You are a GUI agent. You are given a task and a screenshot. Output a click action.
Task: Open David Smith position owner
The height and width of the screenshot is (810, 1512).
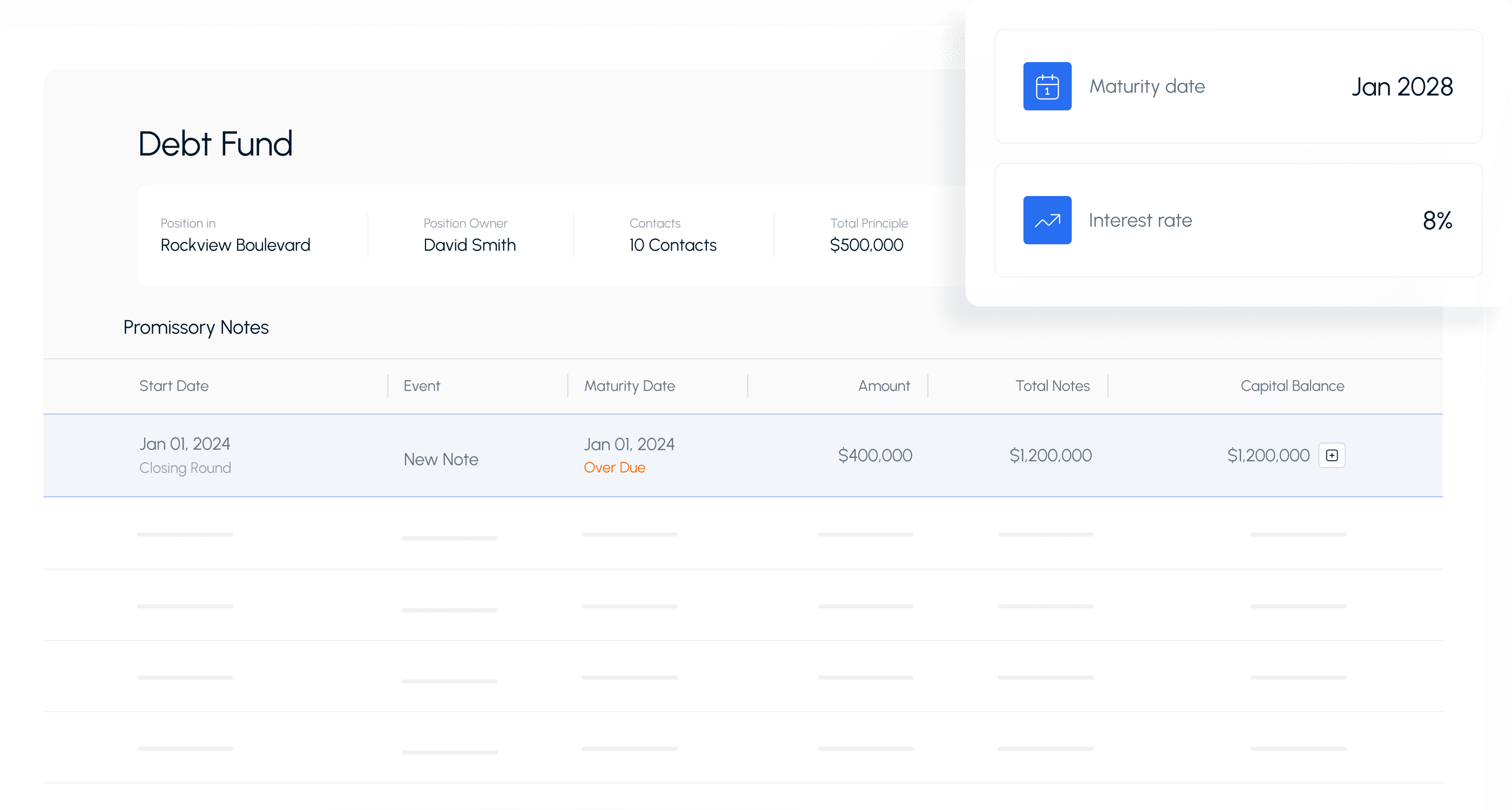tap(470, 245)
